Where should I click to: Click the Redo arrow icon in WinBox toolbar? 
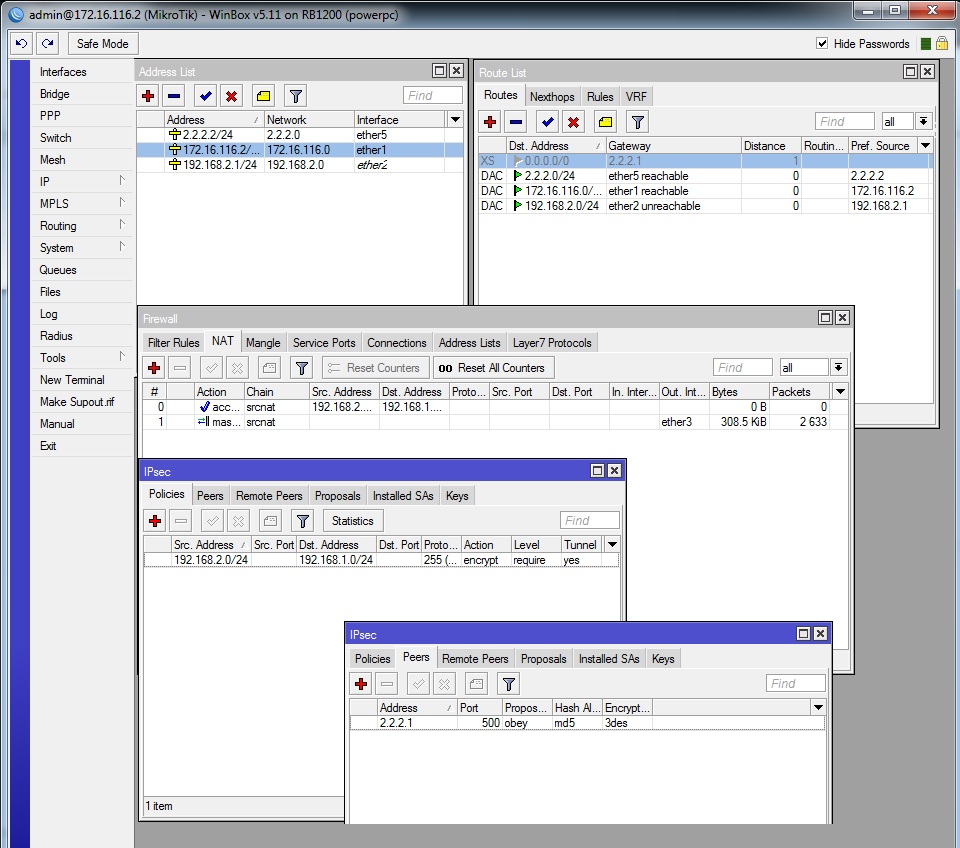pos(48,43)
